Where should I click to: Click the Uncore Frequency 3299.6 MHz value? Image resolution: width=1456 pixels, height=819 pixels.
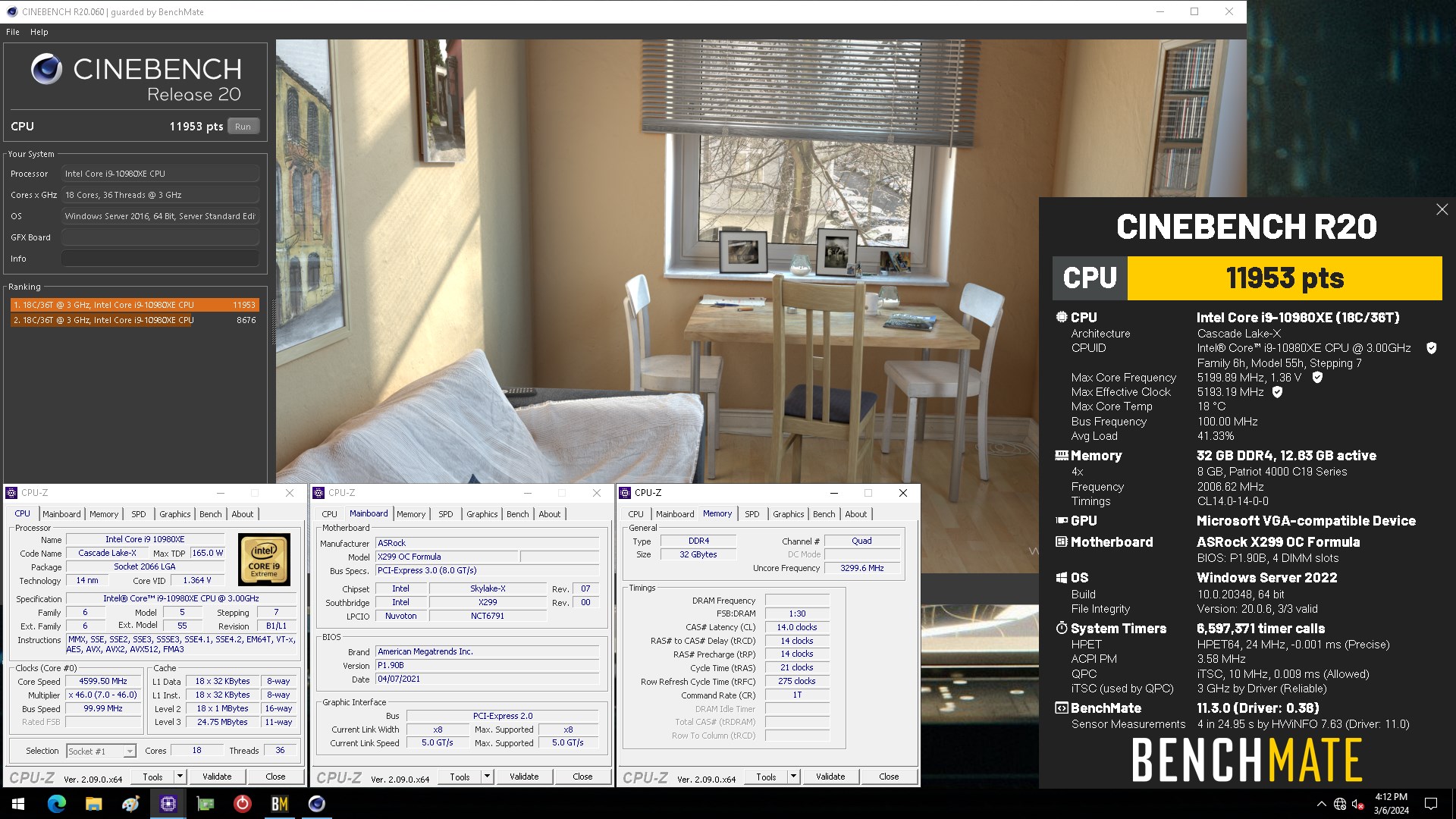tap(862, 568)
